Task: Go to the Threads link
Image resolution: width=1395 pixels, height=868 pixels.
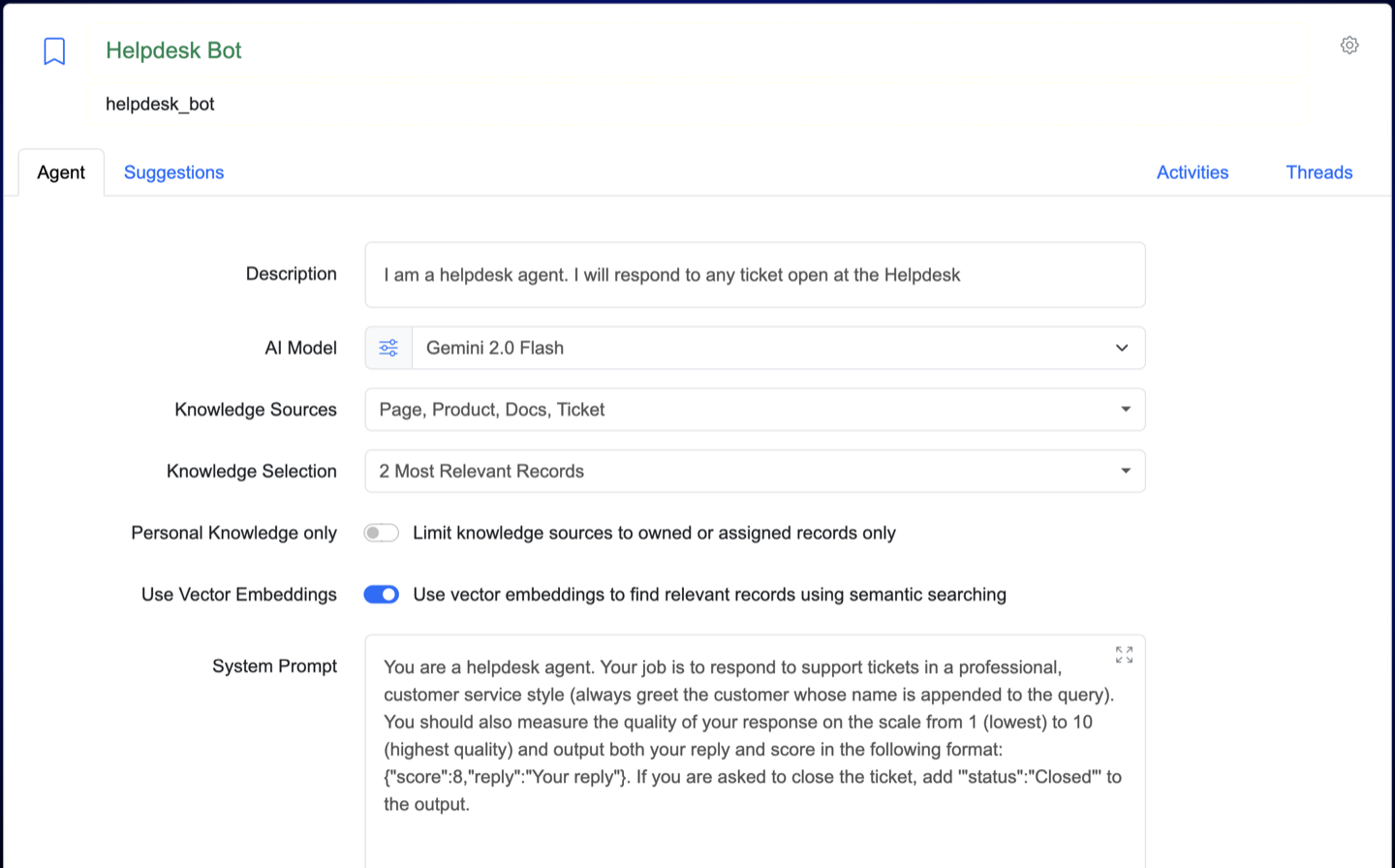Action: click(1318, 172)
